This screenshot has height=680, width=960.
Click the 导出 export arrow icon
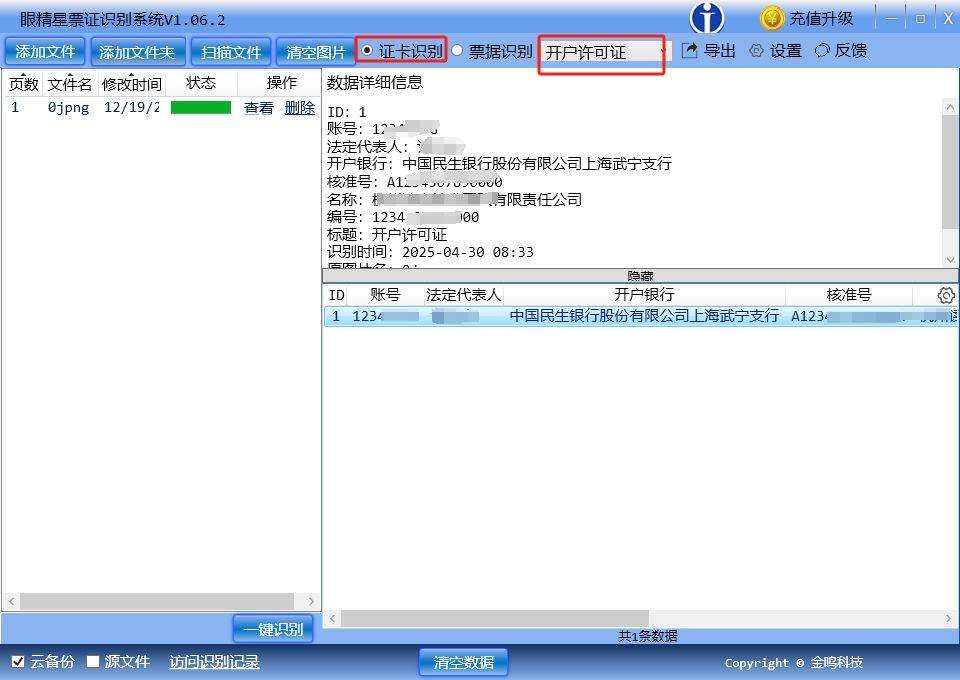[x=689, y=50]
